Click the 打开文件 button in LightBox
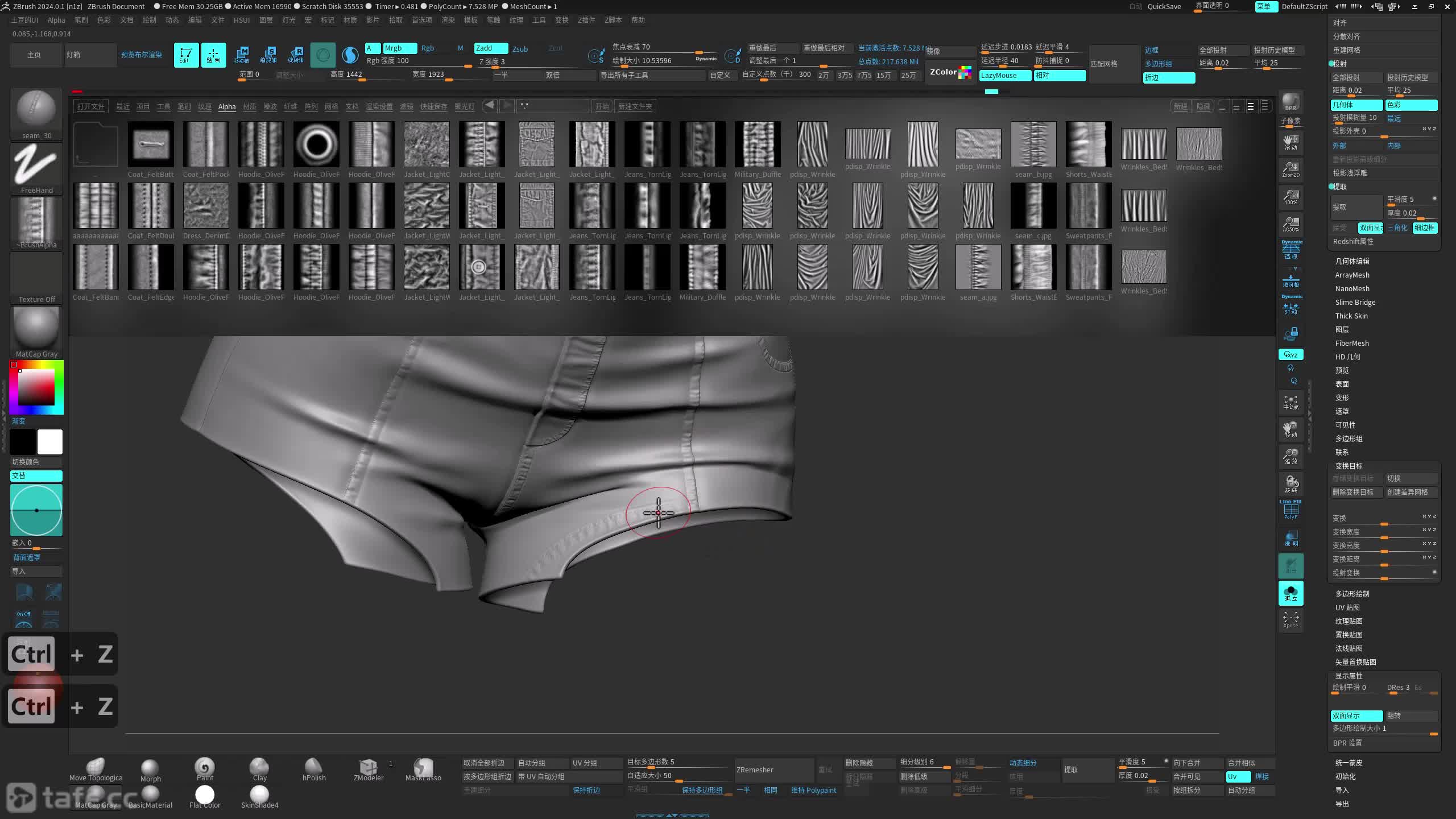Viewport: 1456px width, 819px height. 91,107
